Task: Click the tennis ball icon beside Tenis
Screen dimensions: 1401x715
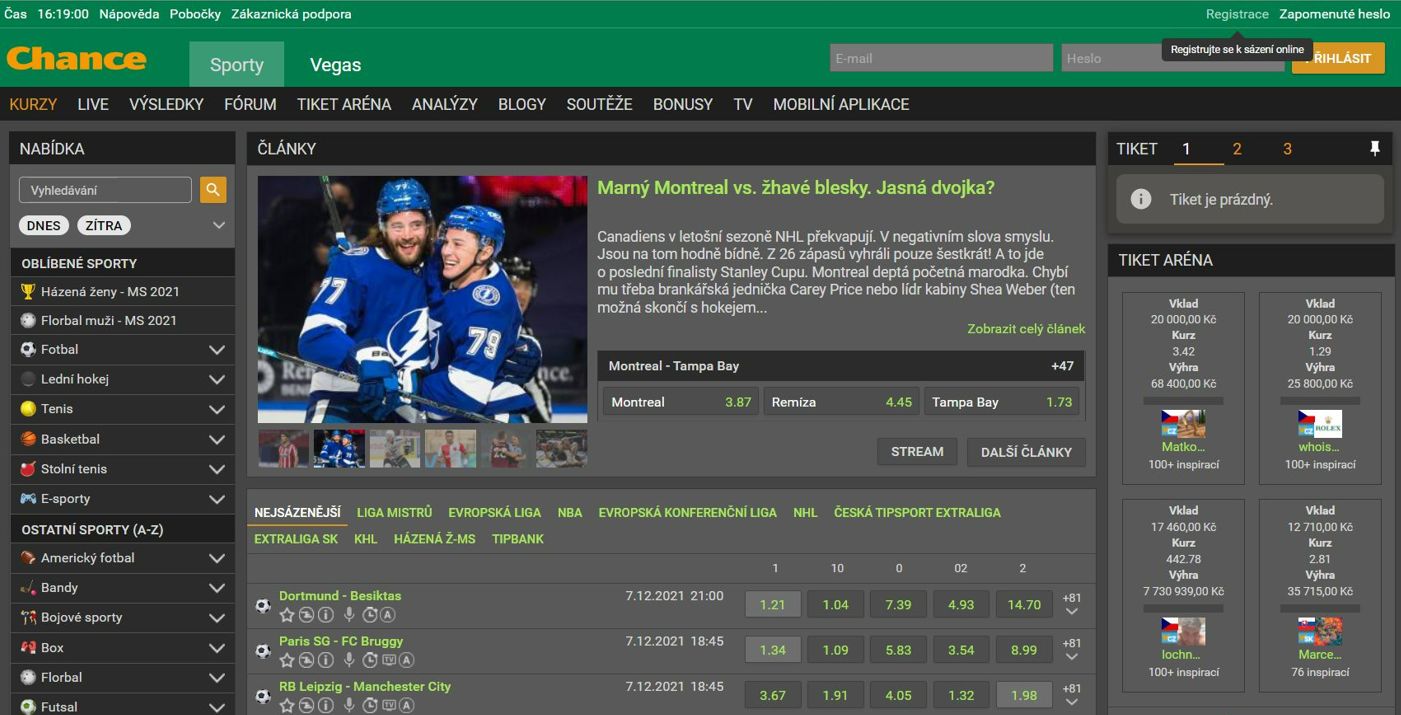Action: click(28, 409)
